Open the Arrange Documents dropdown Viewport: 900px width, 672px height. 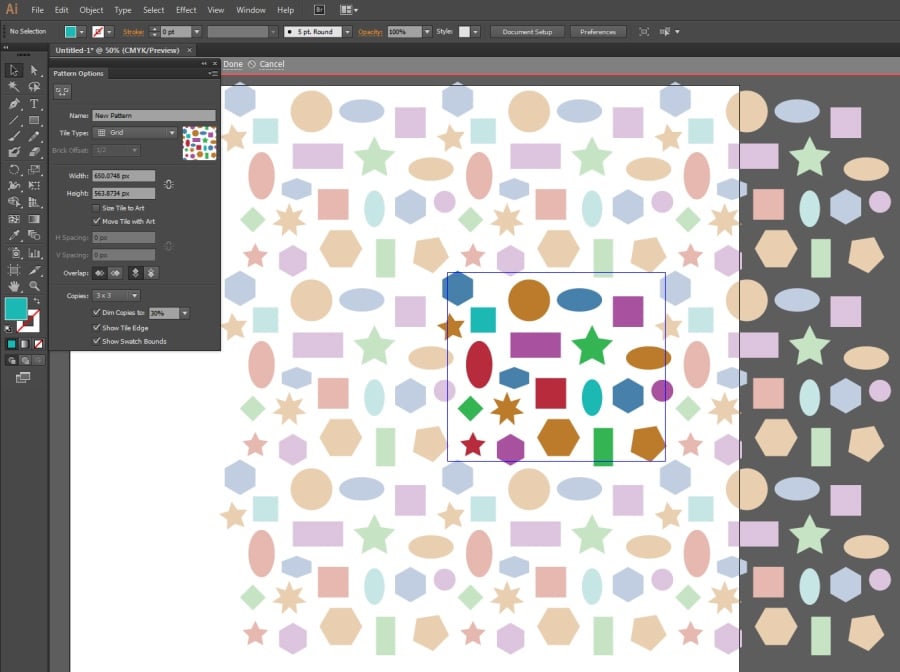(349, 10)
